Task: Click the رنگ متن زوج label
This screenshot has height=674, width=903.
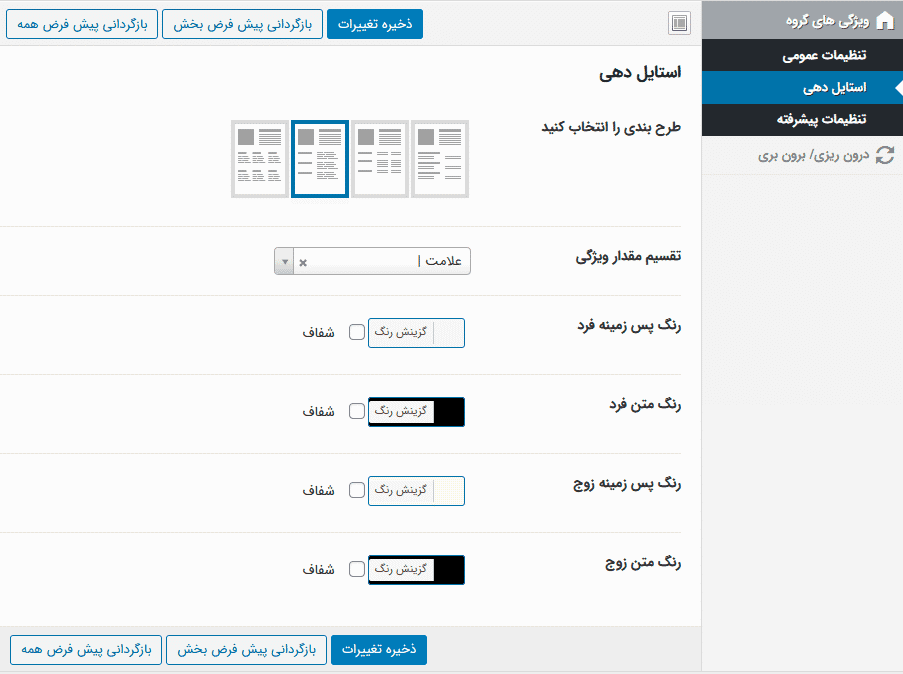Action: click(643, 563)
